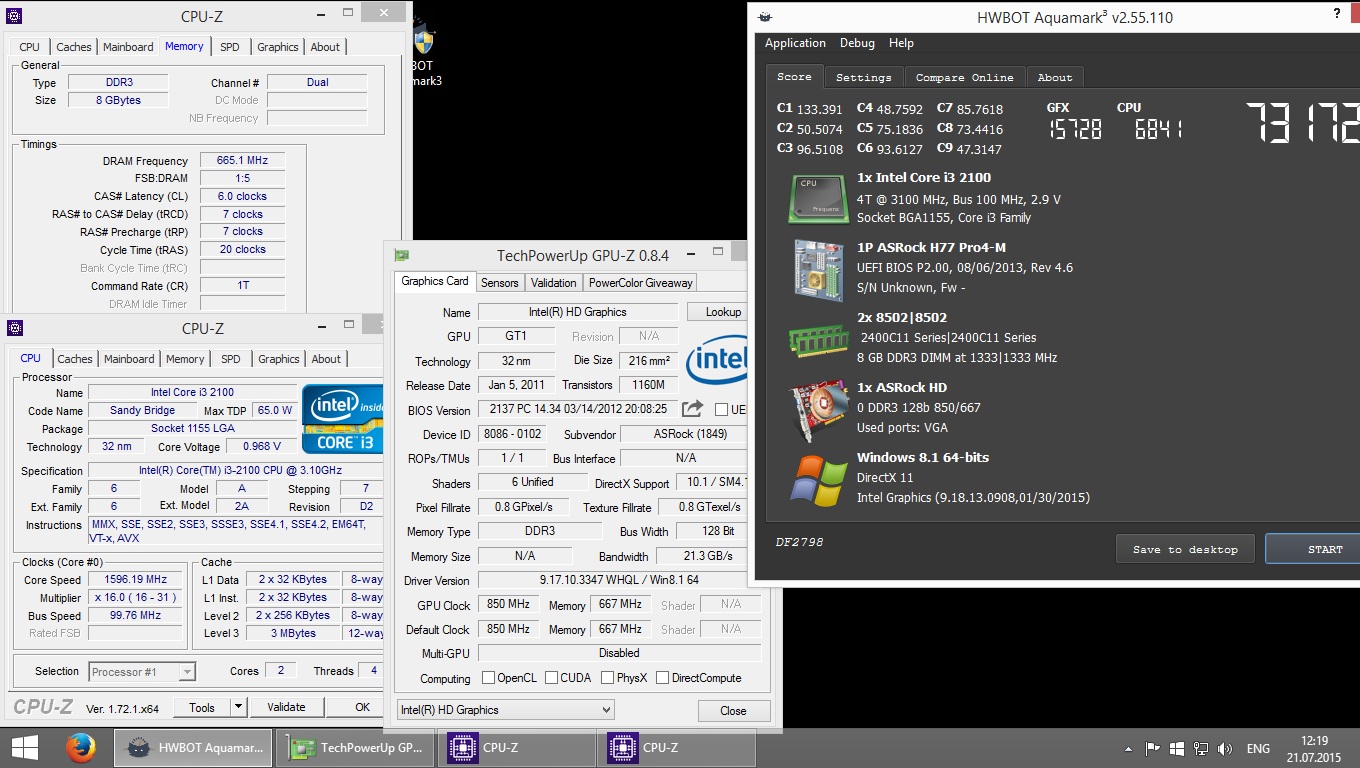Open the Processor #1 selection dropdown in CPU-Z
1360x768 pixels.
click(142, 671)
